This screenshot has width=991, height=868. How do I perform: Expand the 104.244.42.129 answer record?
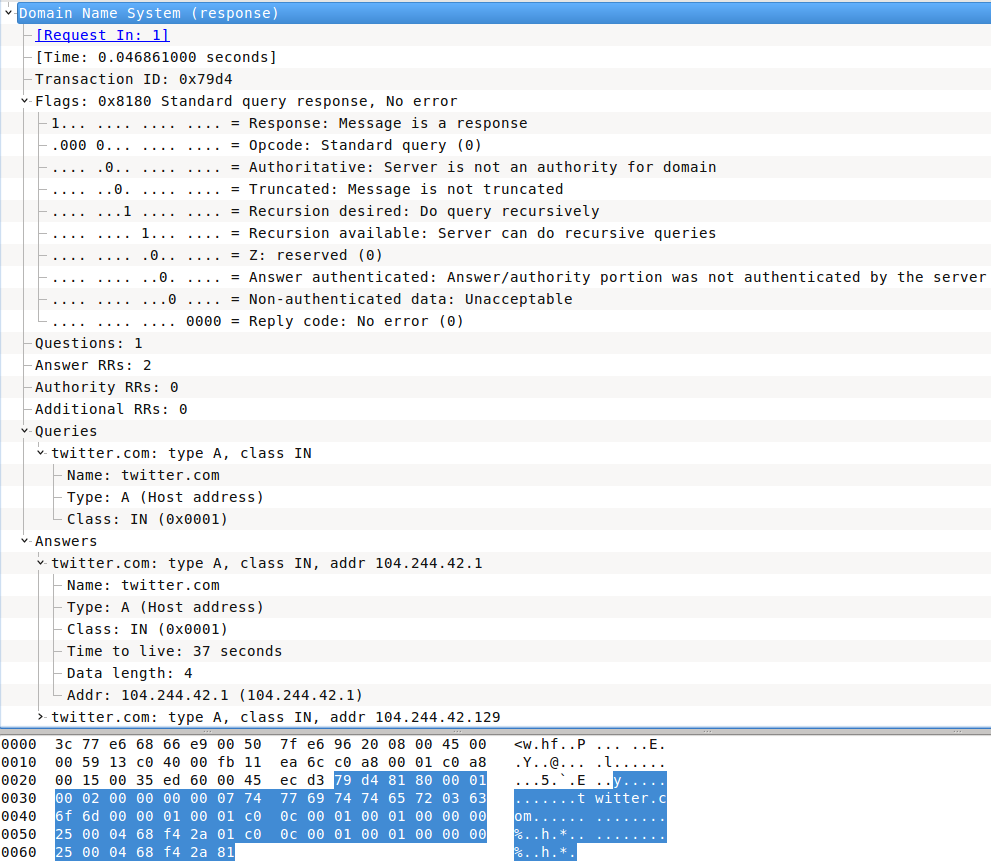(x=40, y=717)
